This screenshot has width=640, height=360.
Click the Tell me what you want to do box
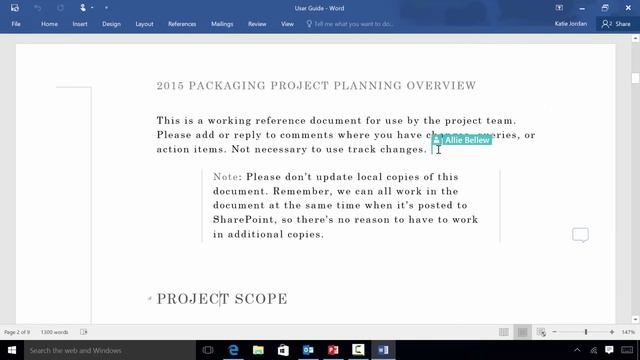[x=350, y=24]
